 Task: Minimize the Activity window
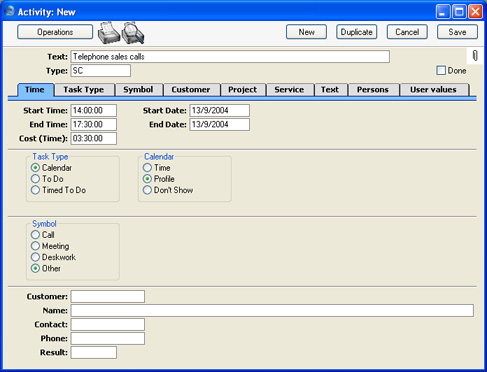(443, 12)
